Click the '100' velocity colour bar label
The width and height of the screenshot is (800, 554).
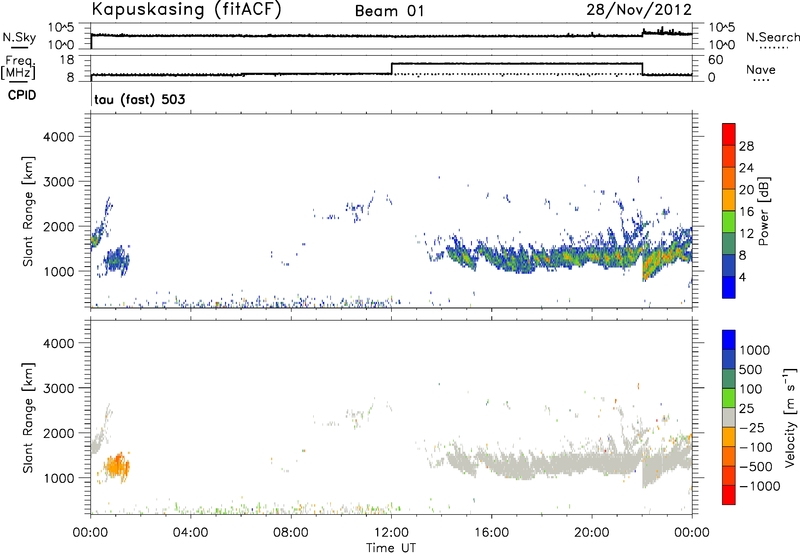pyautogui.click(x=751, y=389)
